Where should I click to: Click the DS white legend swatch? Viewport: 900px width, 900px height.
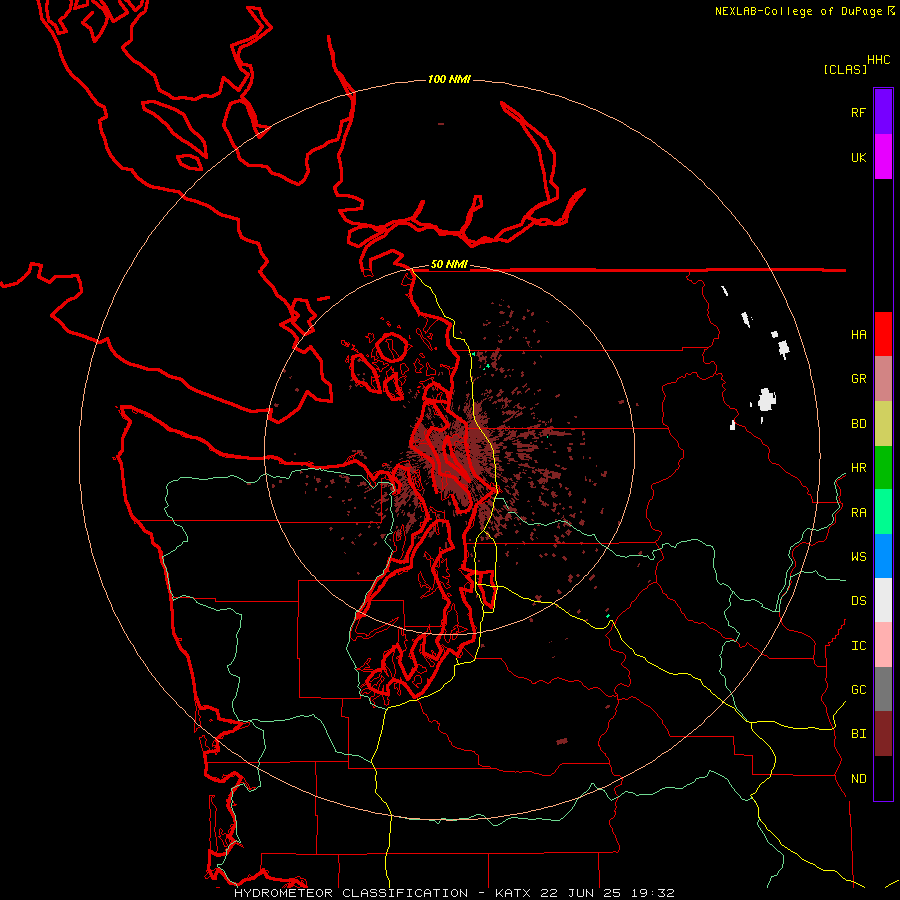pyautogui.click(x=883, y=600)
